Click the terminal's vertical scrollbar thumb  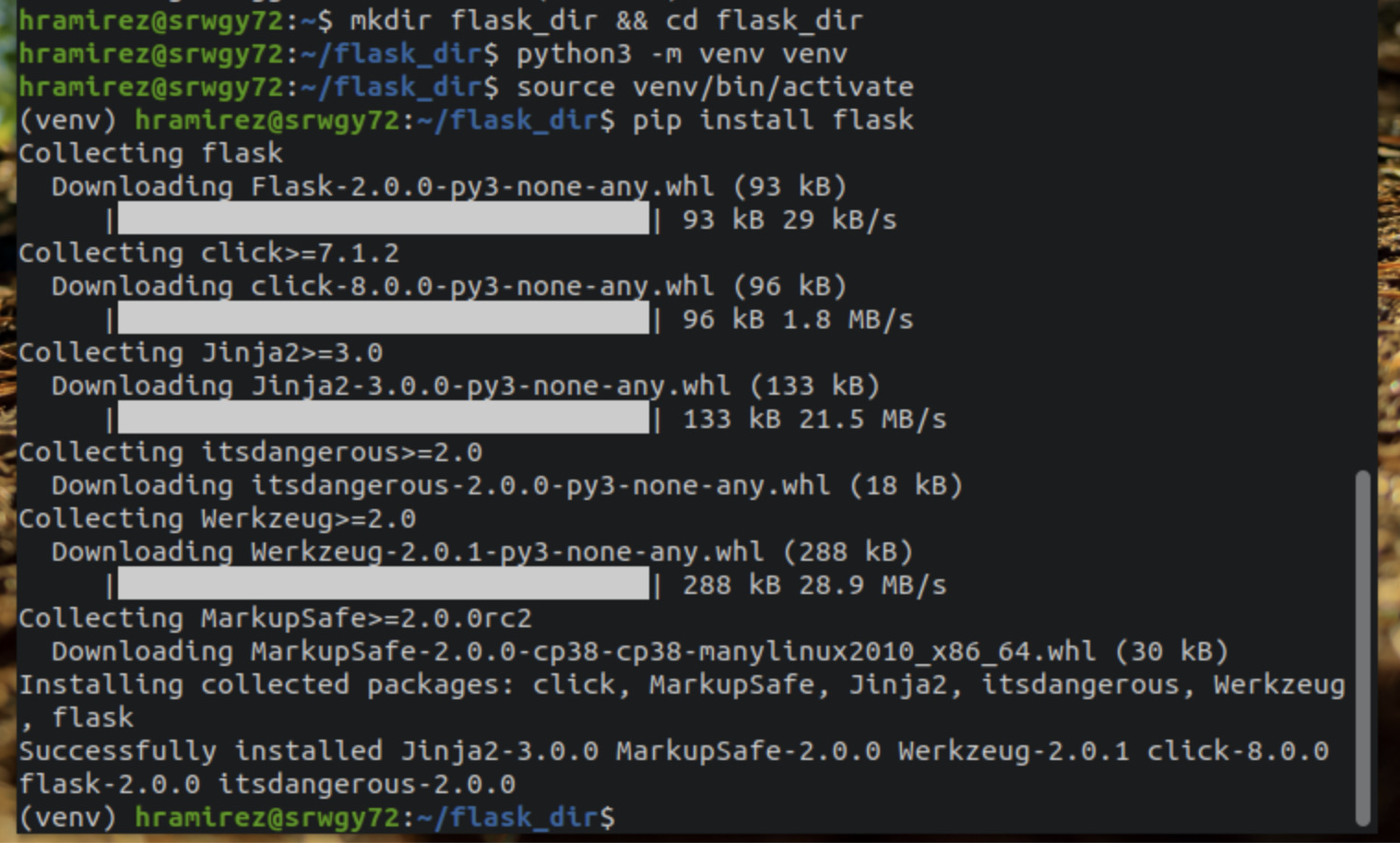click(x=1363, y=646)
